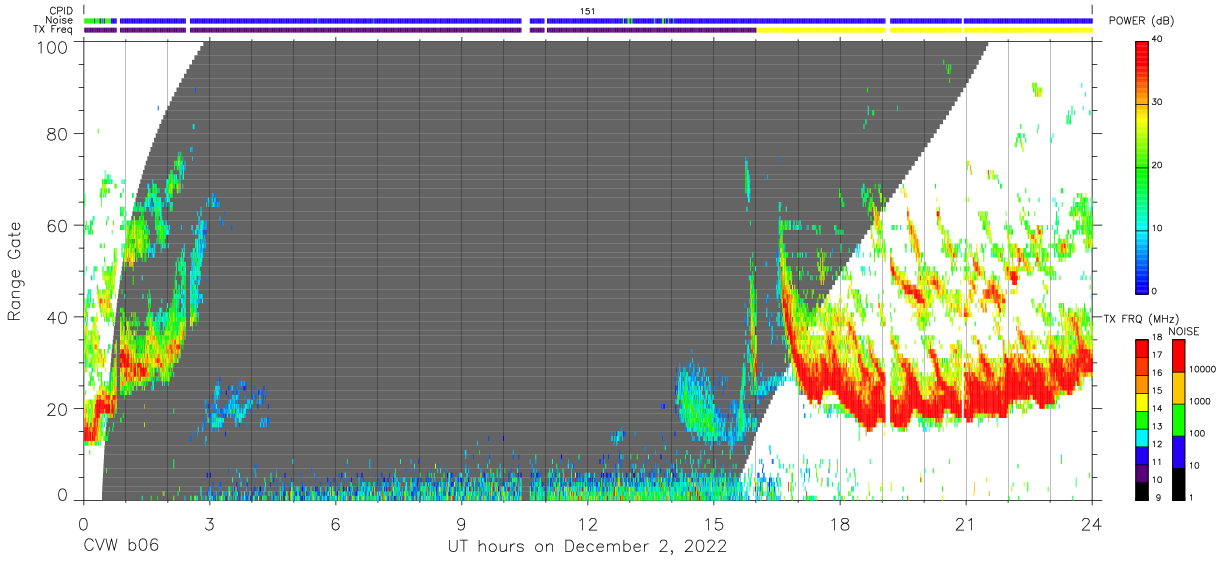Screen dimensions: 1228x567
Task: Click the TX Freq row label
Action: coord(55,30)
